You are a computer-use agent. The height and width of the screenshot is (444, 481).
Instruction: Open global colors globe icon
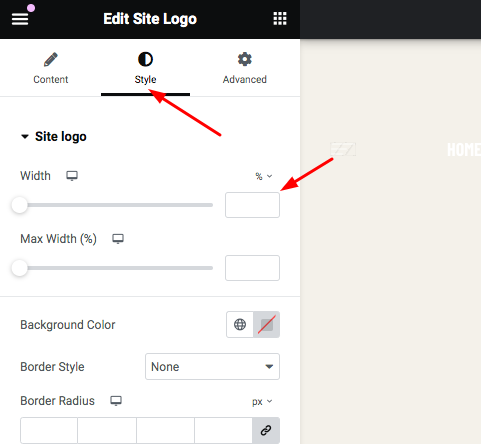tap(240, 324)
